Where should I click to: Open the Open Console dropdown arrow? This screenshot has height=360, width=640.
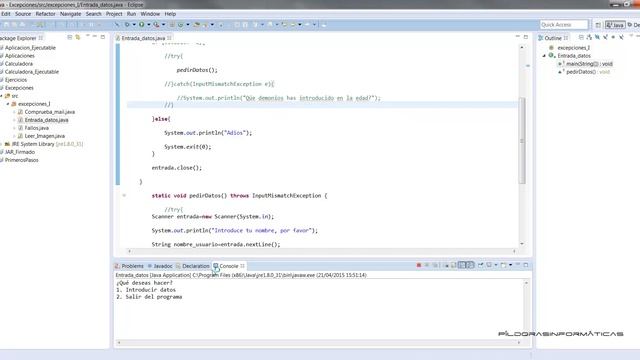tap(510, 265)
